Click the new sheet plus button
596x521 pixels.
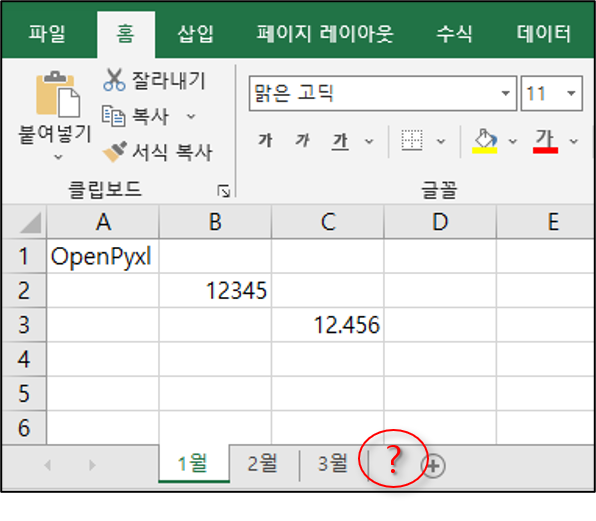tap(433, 466)
